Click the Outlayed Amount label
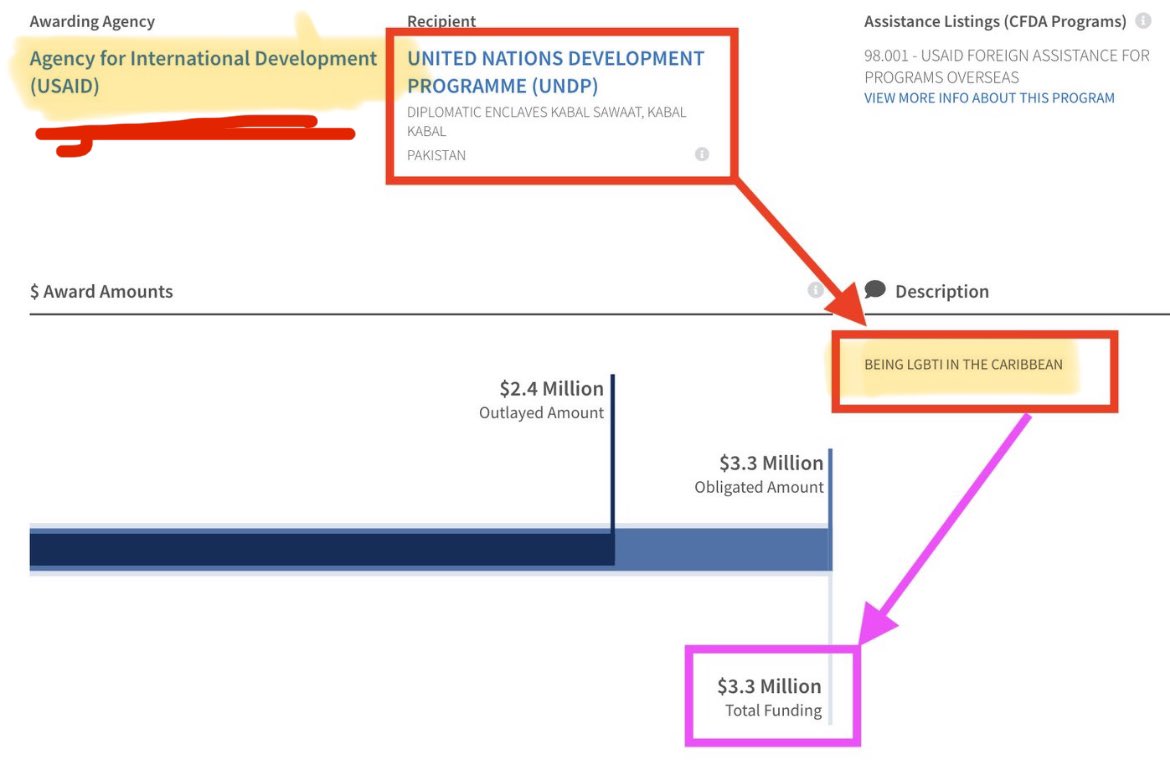This screenshot has width=1170, height=769. [541, 413]
